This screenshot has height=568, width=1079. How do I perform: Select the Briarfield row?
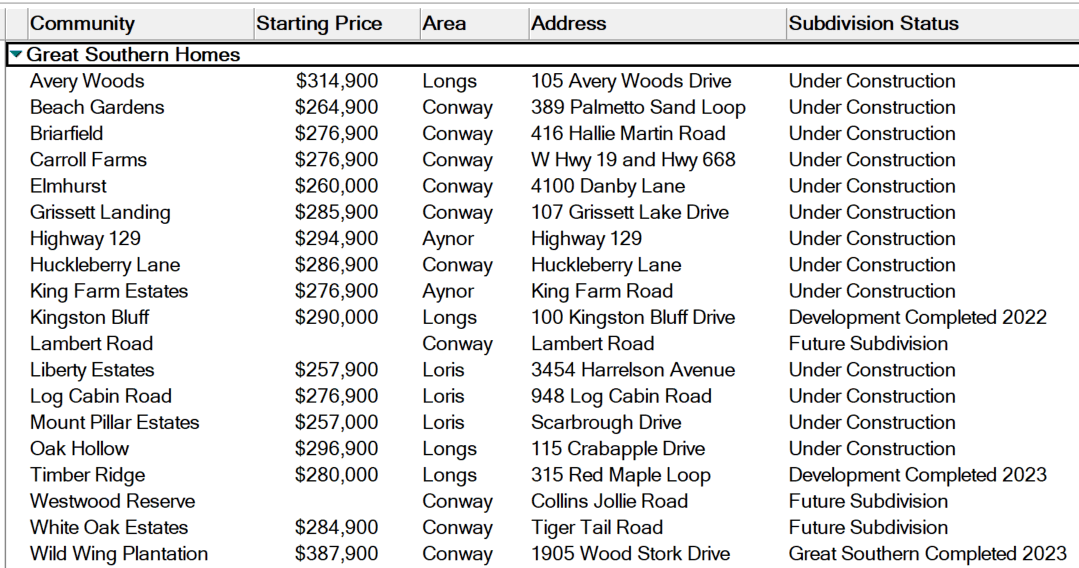(x=67, y=133)
